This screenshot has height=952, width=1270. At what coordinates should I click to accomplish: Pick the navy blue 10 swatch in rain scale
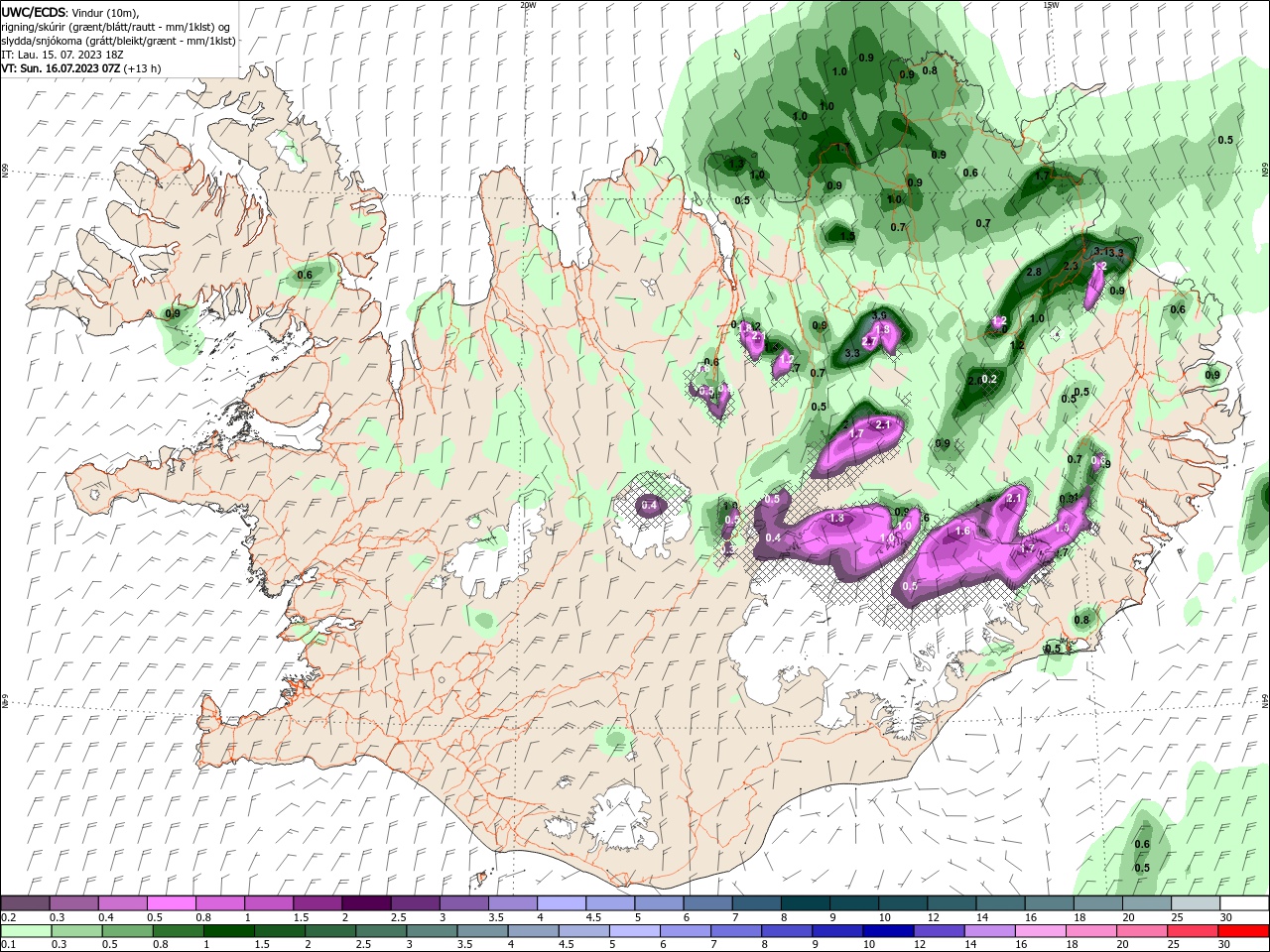click(888, 931)
